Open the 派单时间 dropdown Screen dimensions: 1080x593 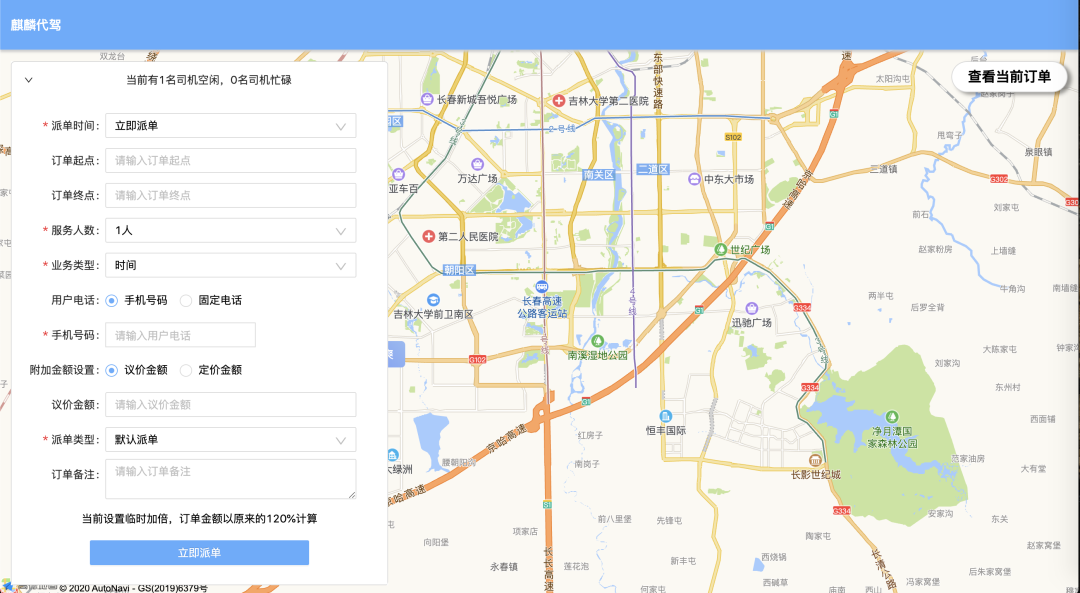point(231,126)
